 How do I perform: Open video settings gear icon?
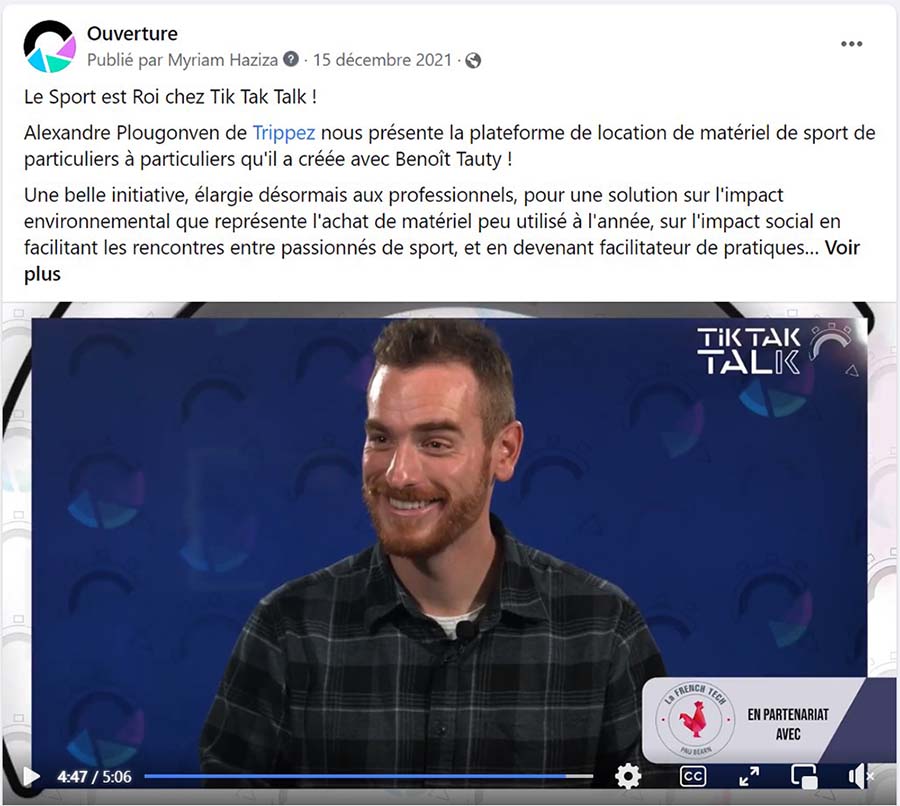click(x=628, y=777)
